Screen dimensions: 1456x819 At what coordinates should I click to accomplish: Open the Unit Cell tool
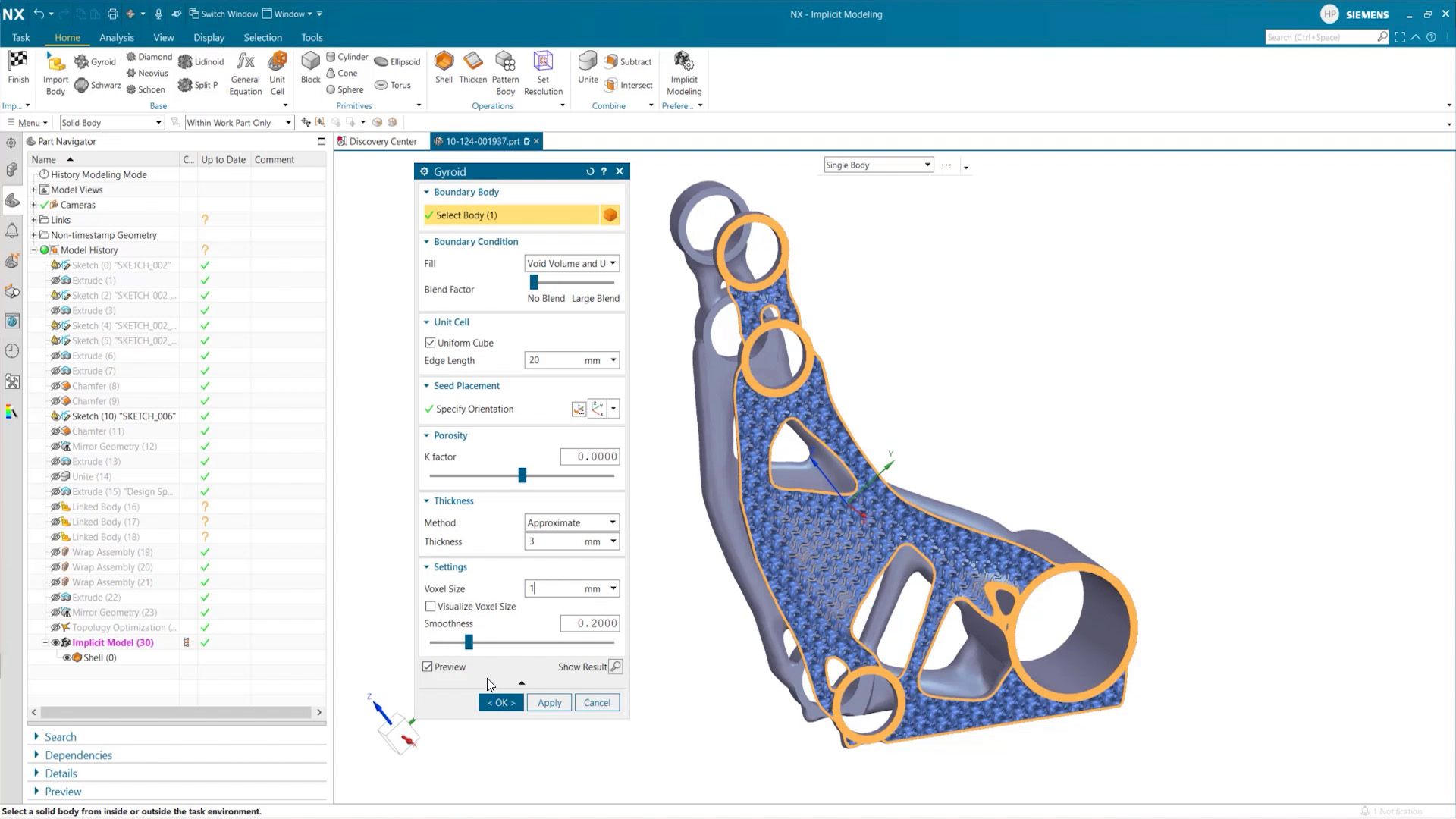[x=278, y=74]
